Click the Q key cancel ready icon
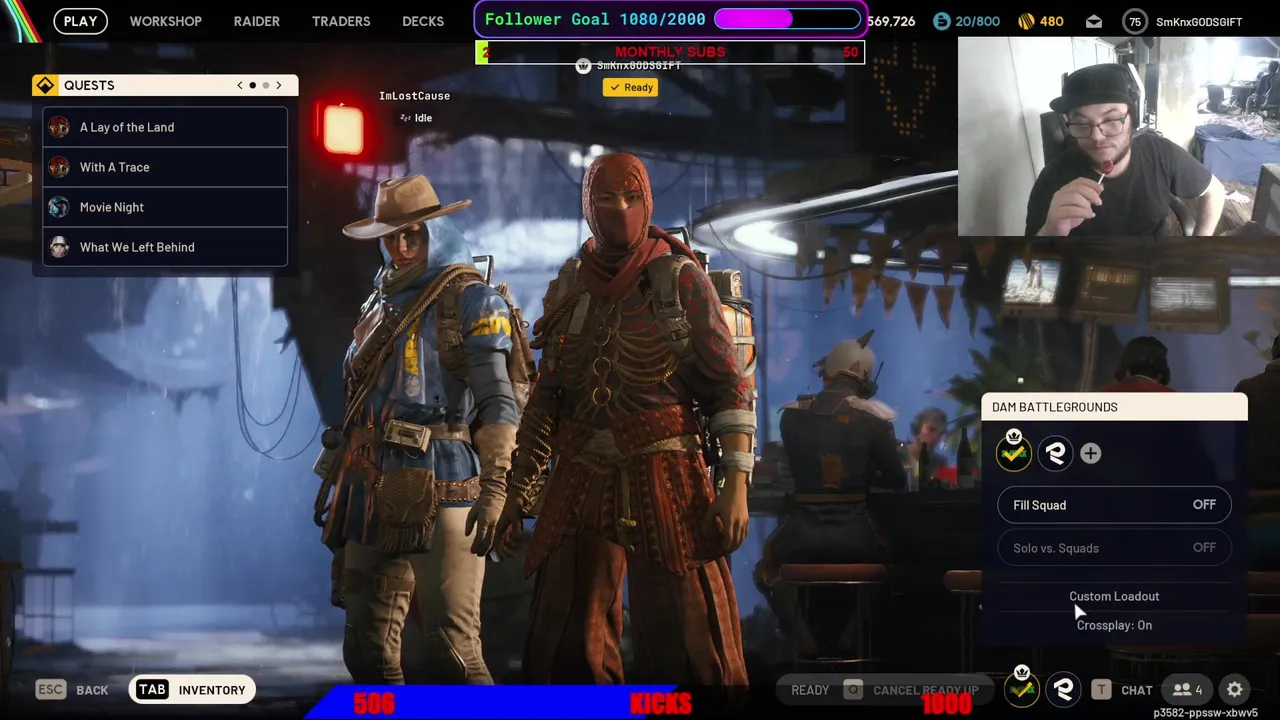The width and height of the screenshot is (1280, 720). [x=852, y=689]
